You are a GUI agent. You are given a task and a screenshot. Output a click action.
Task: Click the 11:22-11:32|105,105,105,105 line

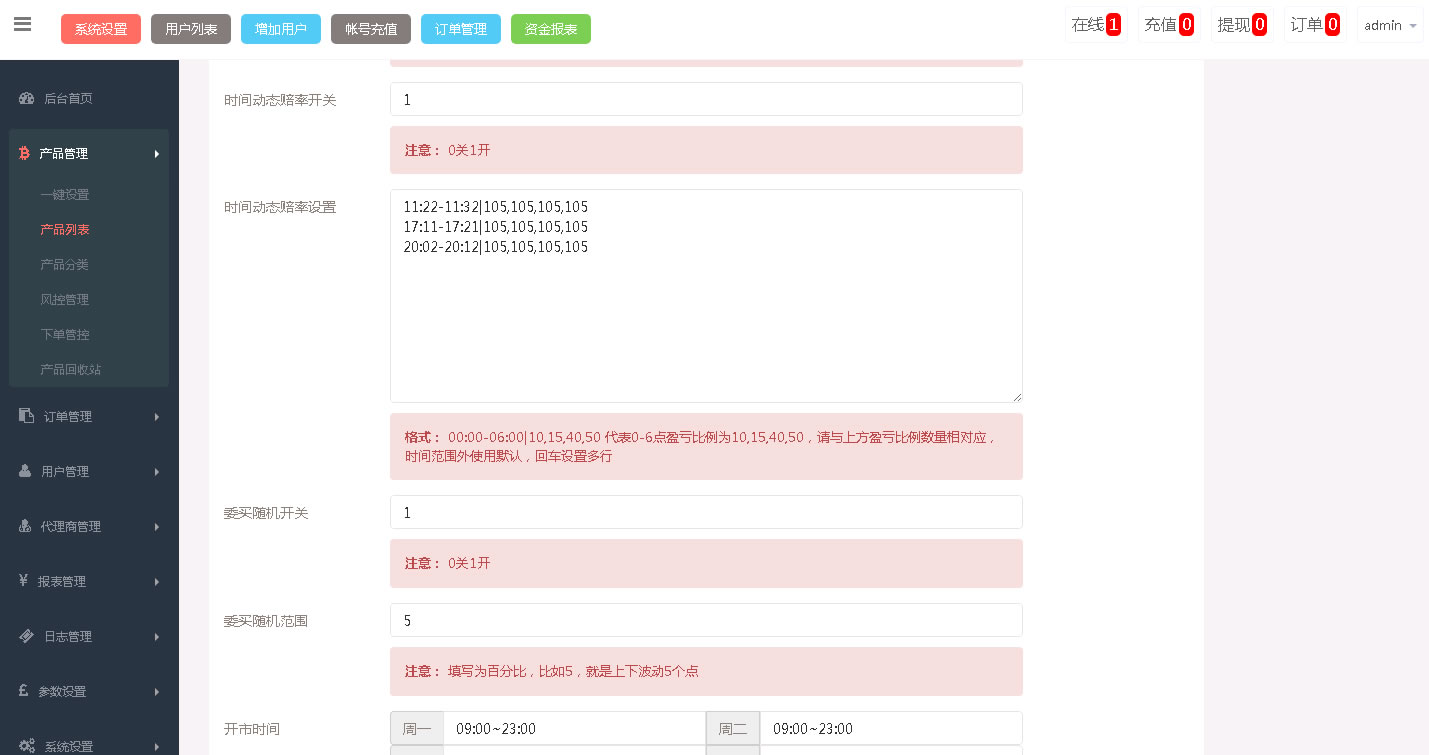[496, 207]
